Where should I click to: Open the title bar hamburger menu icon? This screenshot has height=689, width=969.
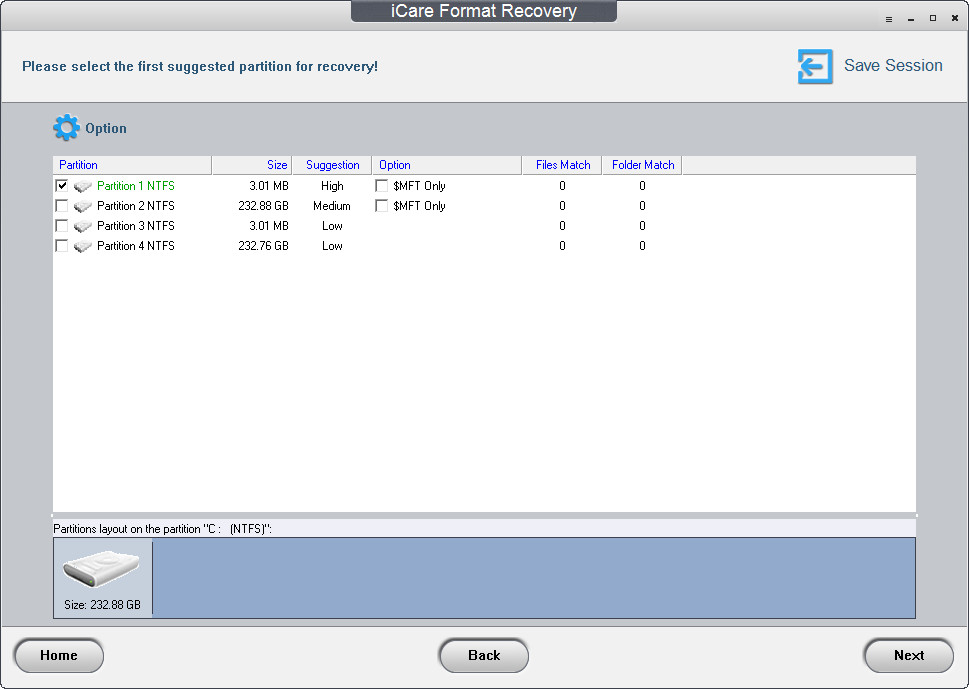889,19
